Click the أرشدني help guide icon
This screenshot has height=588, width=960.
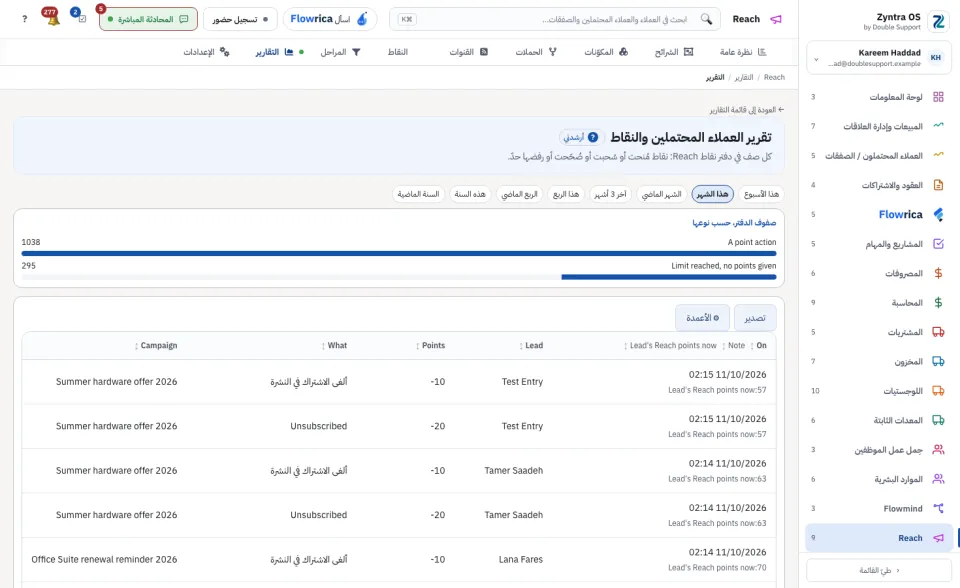[593, 137]
